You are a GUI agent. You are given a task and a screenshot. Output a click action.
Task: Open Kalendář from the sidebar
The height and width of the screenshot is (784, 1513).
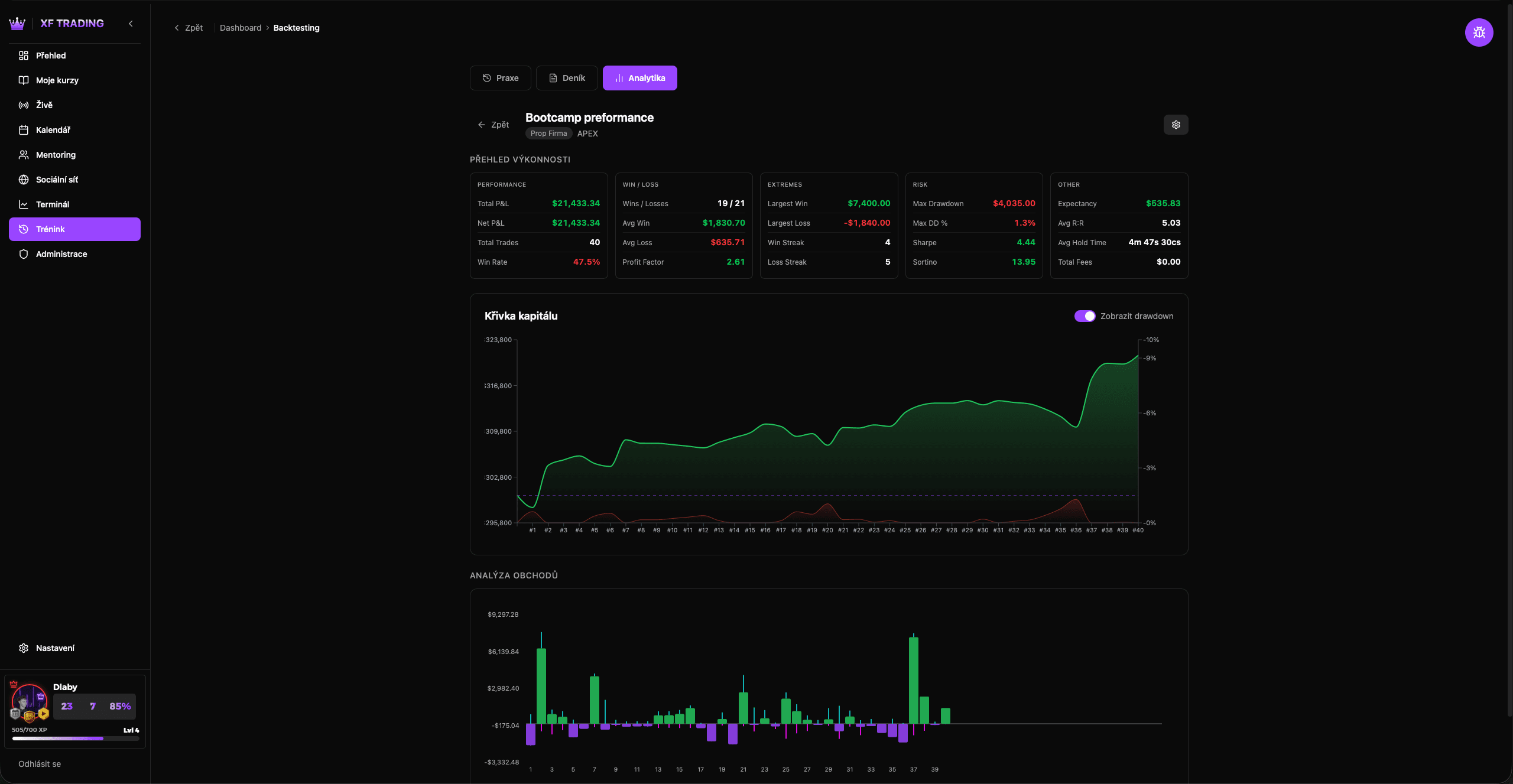(x=53, y=130)
